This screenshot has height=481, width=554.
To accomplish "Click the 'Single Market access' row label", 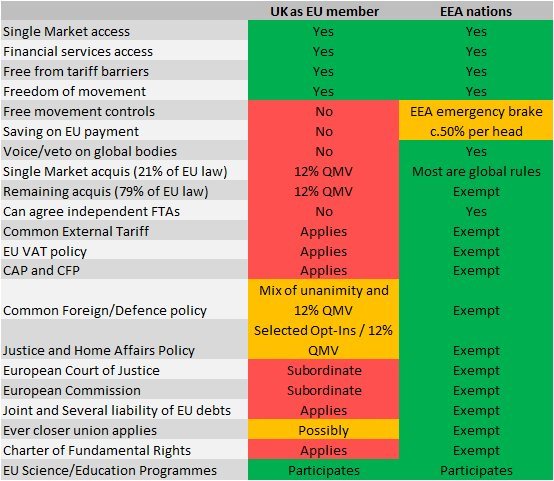I will pyautogui.click(x=66, y=31).
